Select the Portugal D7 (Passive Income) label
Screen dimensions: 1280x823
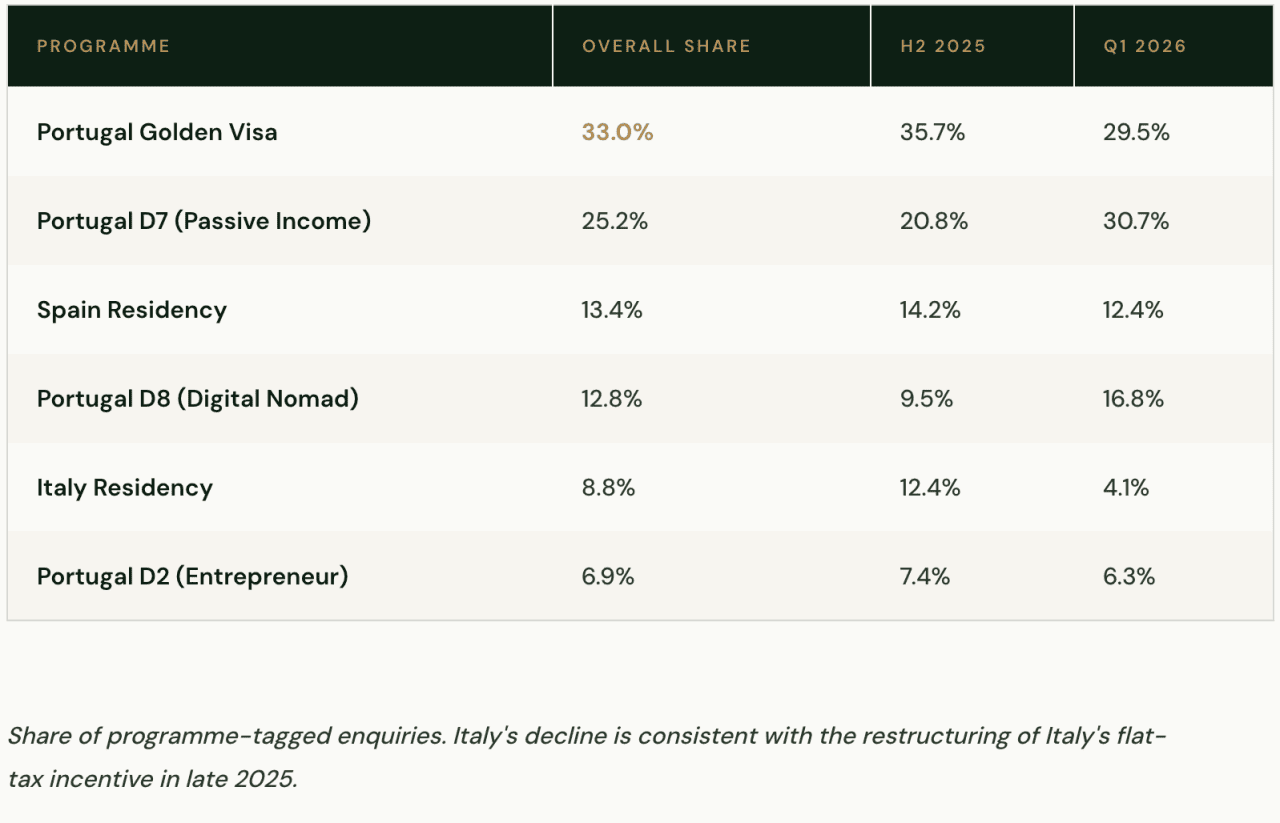pos(204,221)
